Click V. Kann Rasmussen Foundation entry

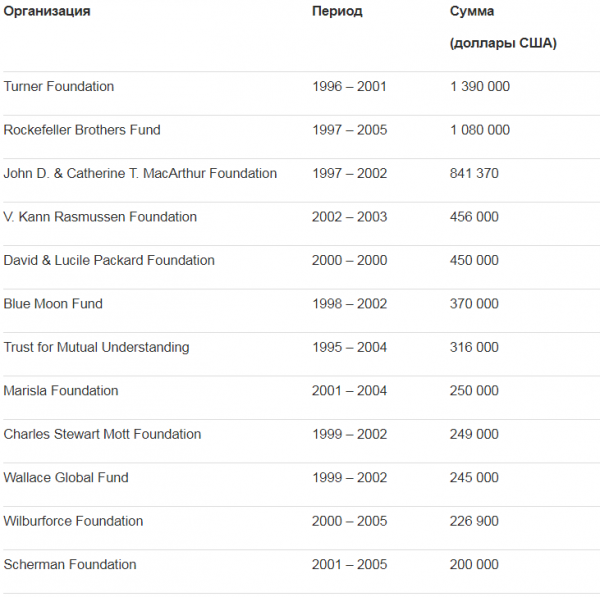(100, 217)
